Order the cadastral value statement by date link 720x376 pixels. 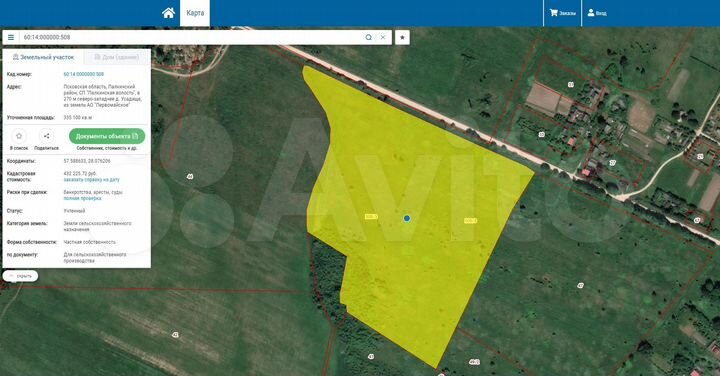tap(91, 180)
